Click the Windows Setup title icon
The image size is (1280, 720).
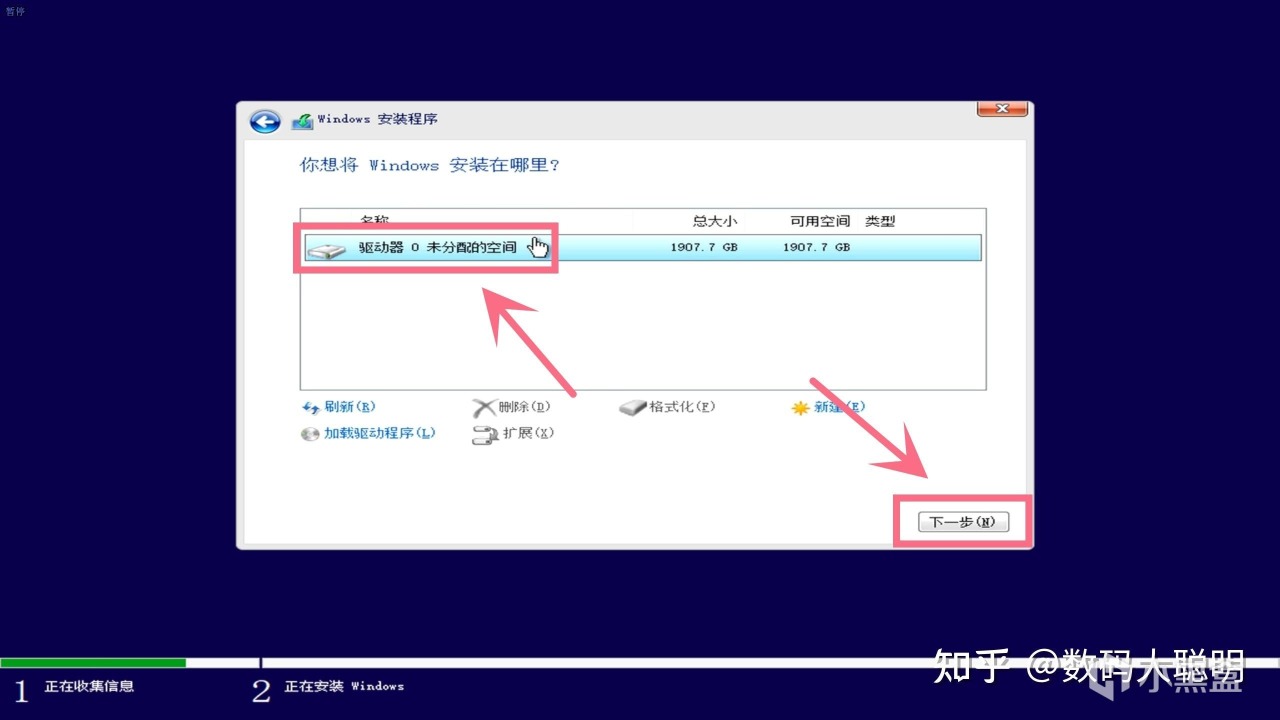pyautogui.click(x=302, y=121)
